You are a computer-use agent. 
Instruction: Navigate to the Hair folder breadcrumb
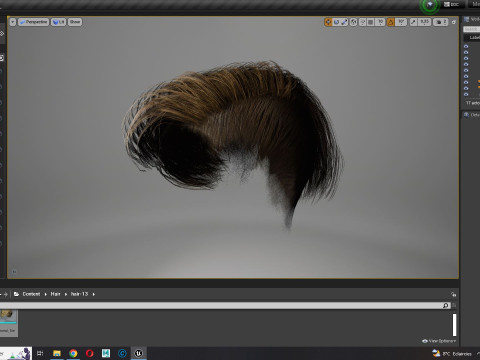point(55,294)
